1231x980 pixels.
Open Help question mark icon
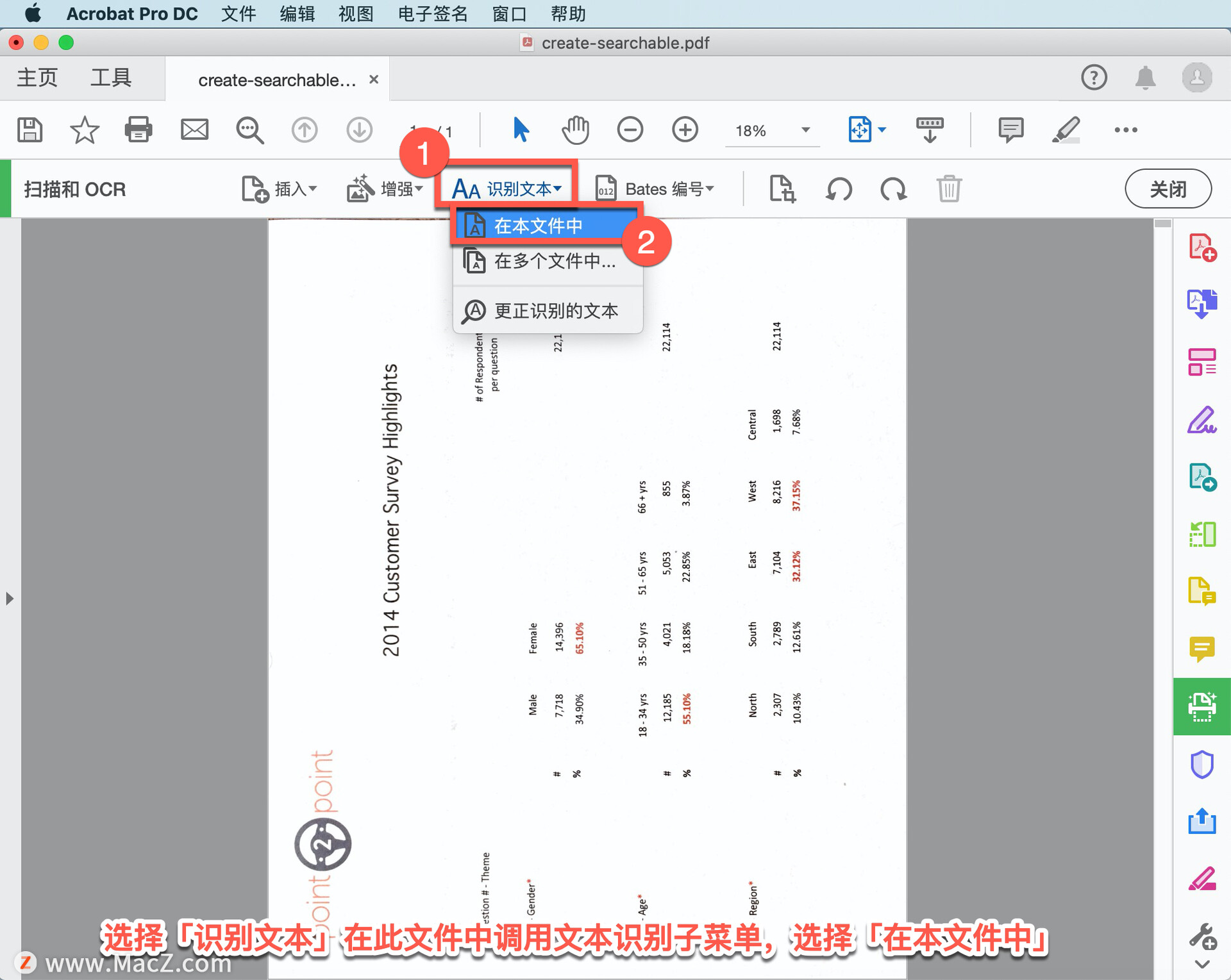pos(1094,78)
